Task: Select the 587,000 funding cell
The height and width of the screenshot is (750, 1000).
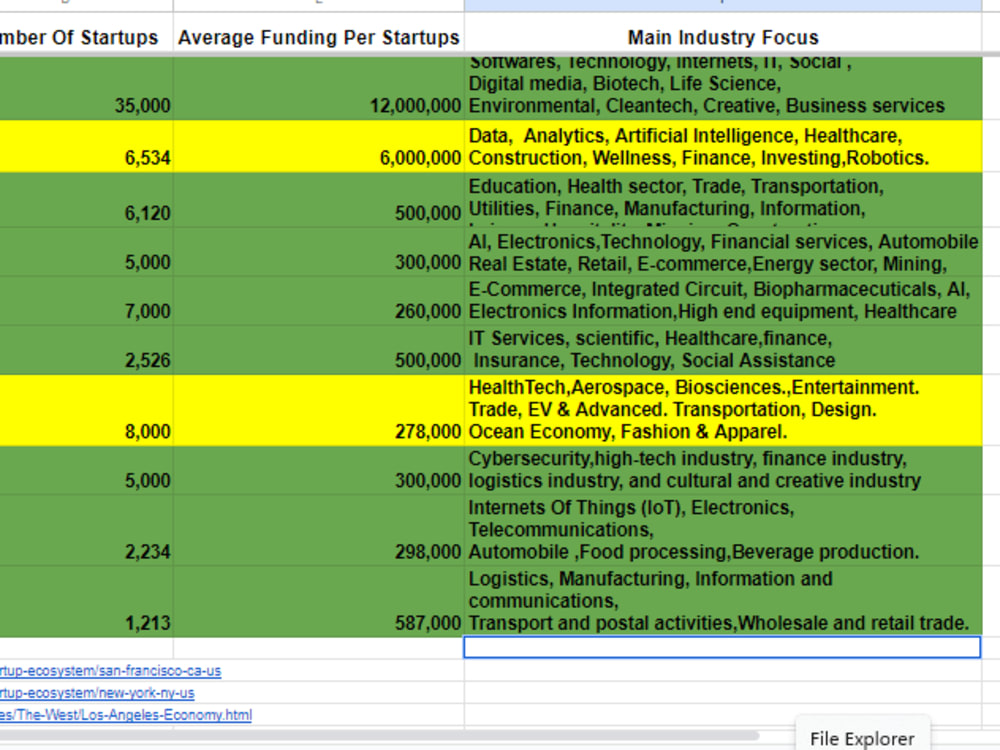Action: [x=318, y=601]
